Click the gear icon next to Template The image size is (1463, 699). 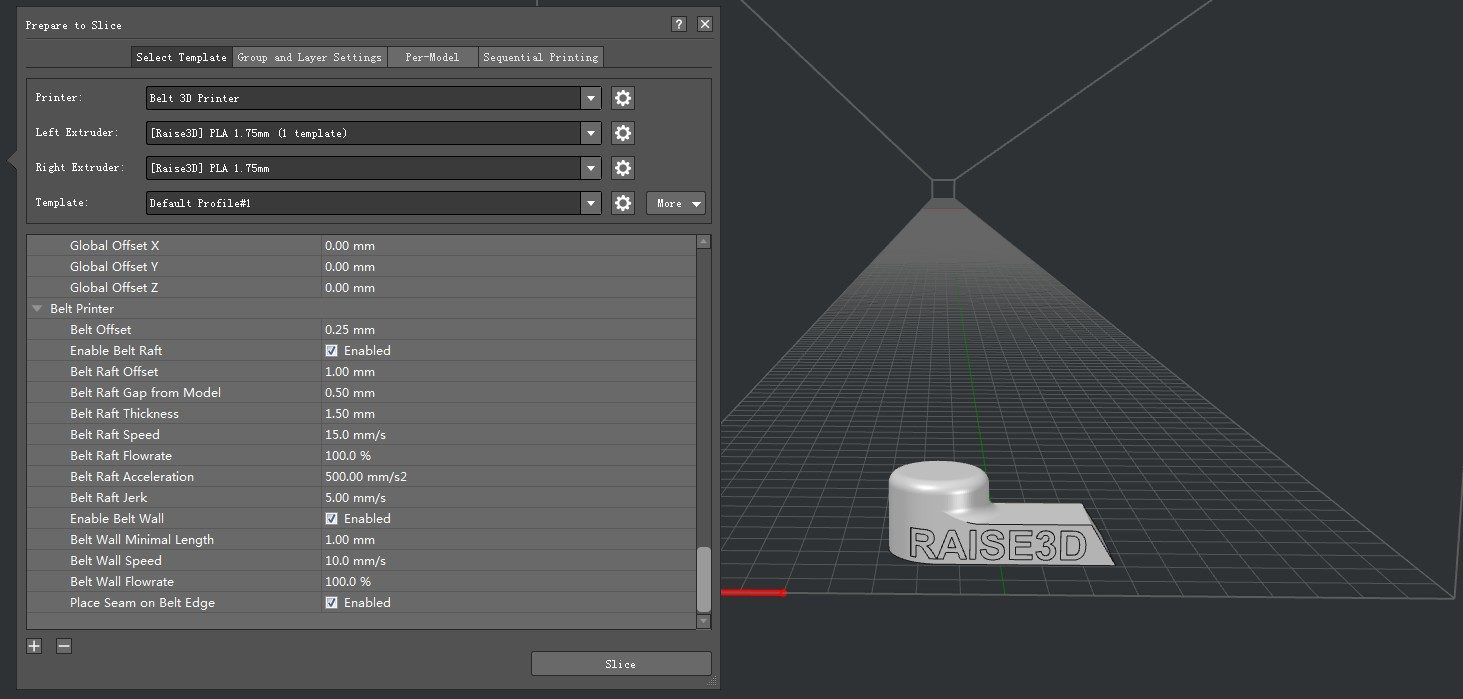pos(622,203)
